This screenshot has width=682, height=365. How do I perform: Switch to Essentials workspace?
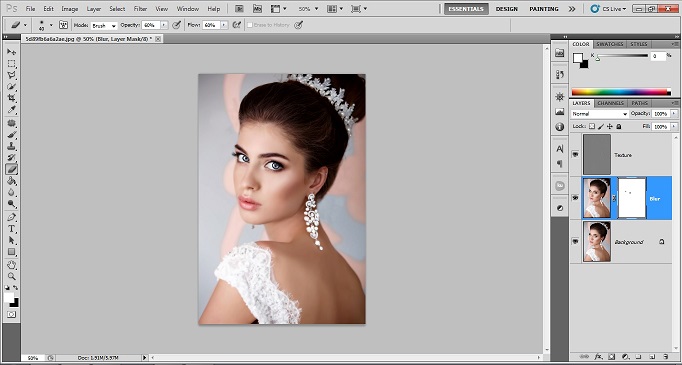(466, 9)
